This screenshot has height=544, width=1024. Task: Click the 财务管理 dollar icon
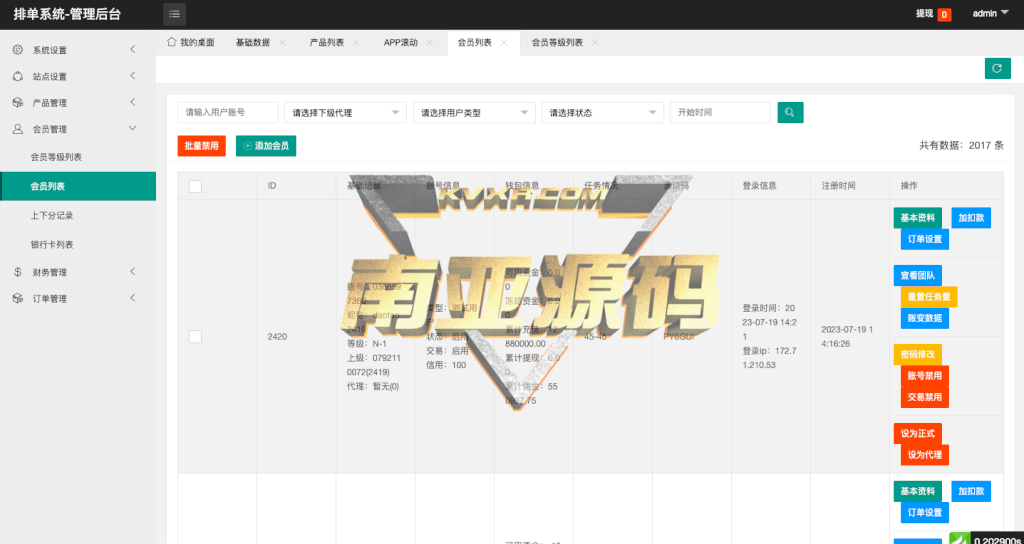pyautogui.click(x=18, y=272)
